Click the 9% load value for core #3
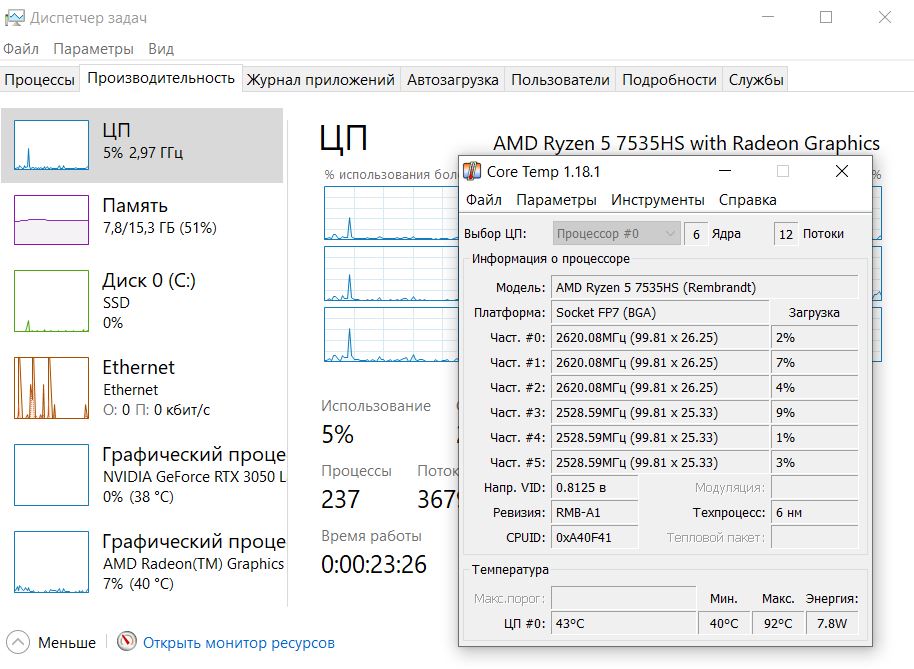 tap(814, 413)
